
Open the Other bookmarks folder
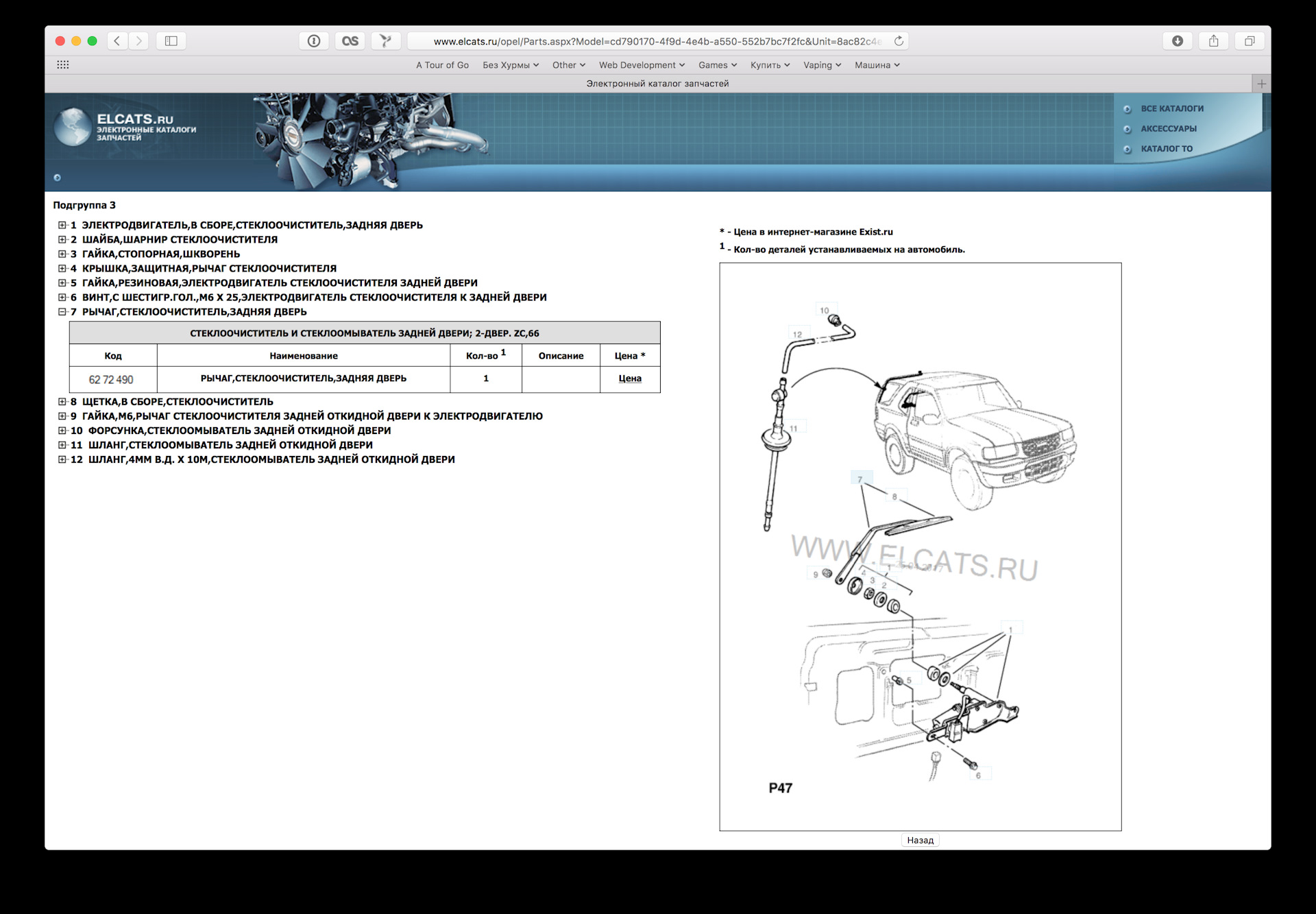(569, 65)
